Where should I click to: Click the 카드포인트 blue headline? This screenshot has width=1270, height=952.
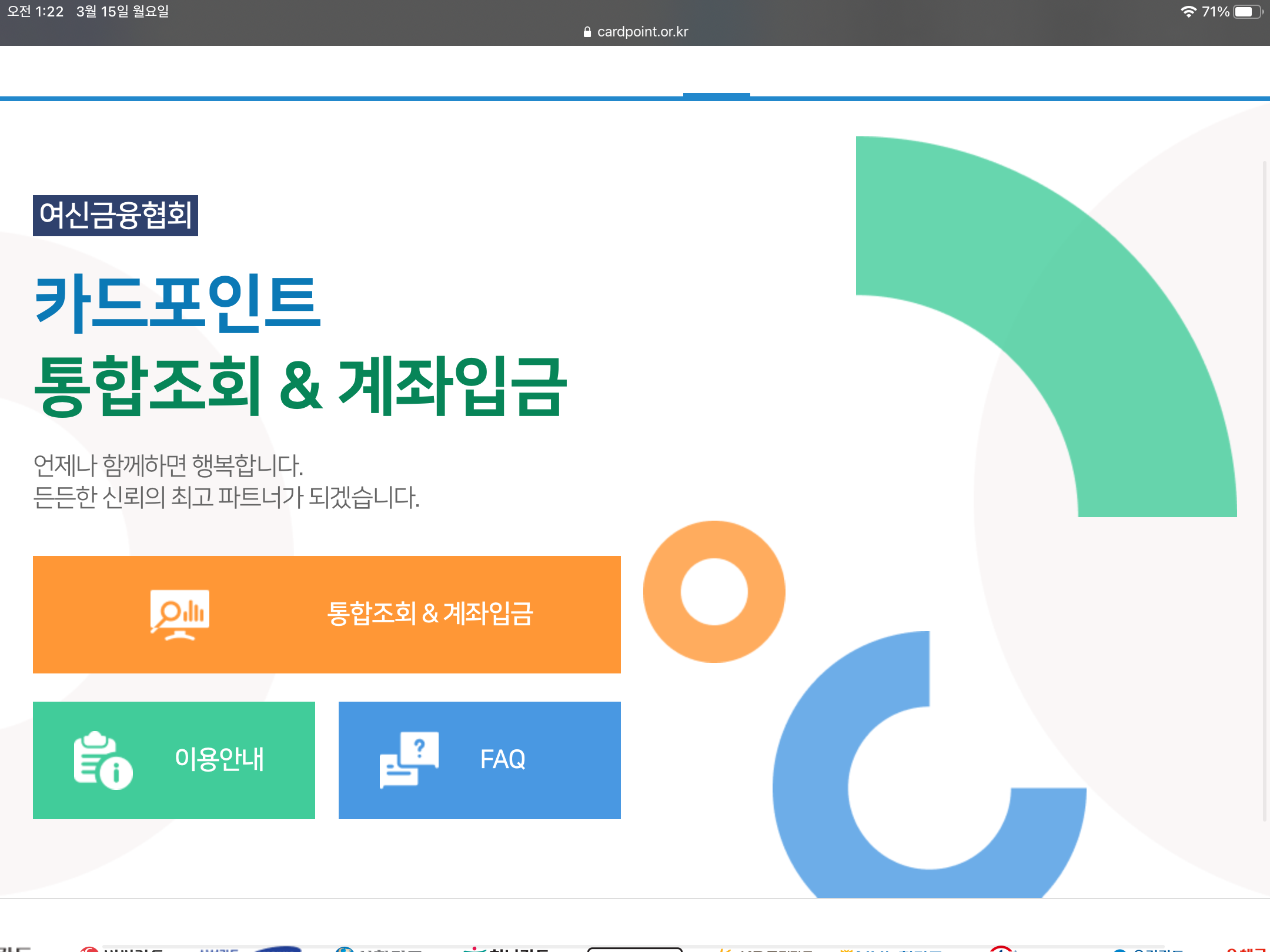tap(178, 303)
